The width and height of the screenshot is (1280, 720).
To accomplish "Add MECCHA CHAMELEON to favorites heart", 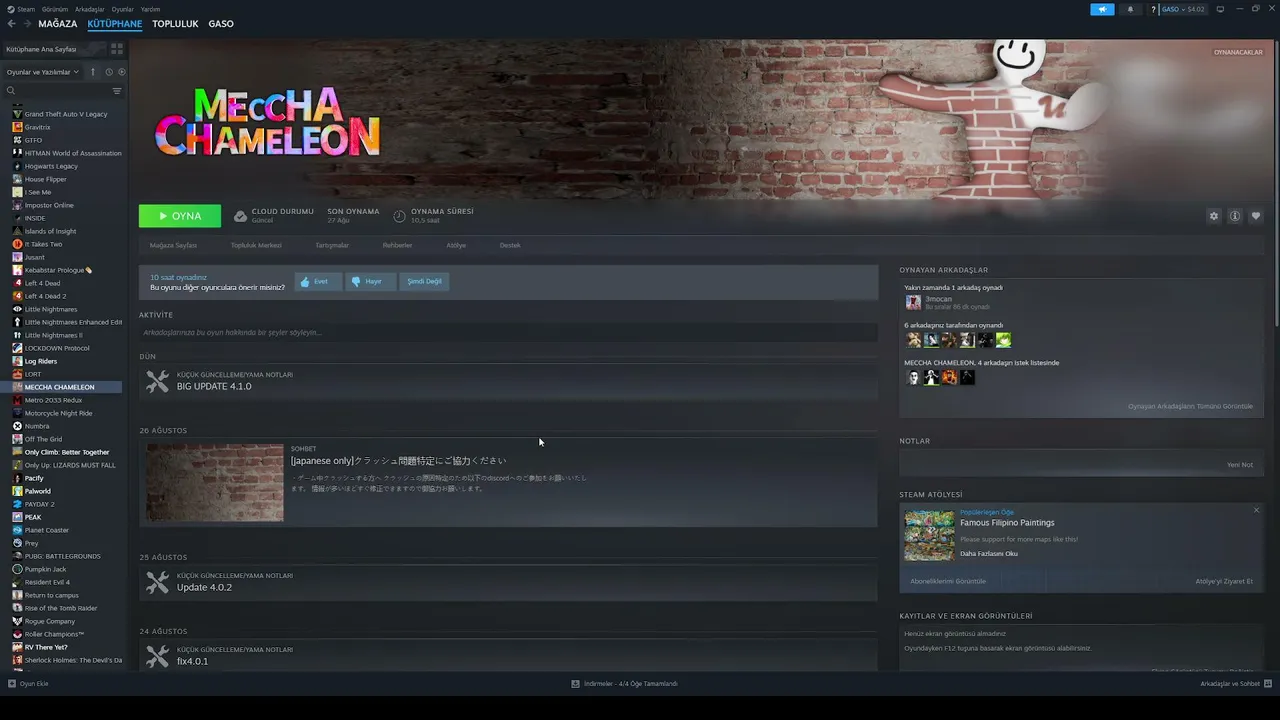I will (1256, 216).
